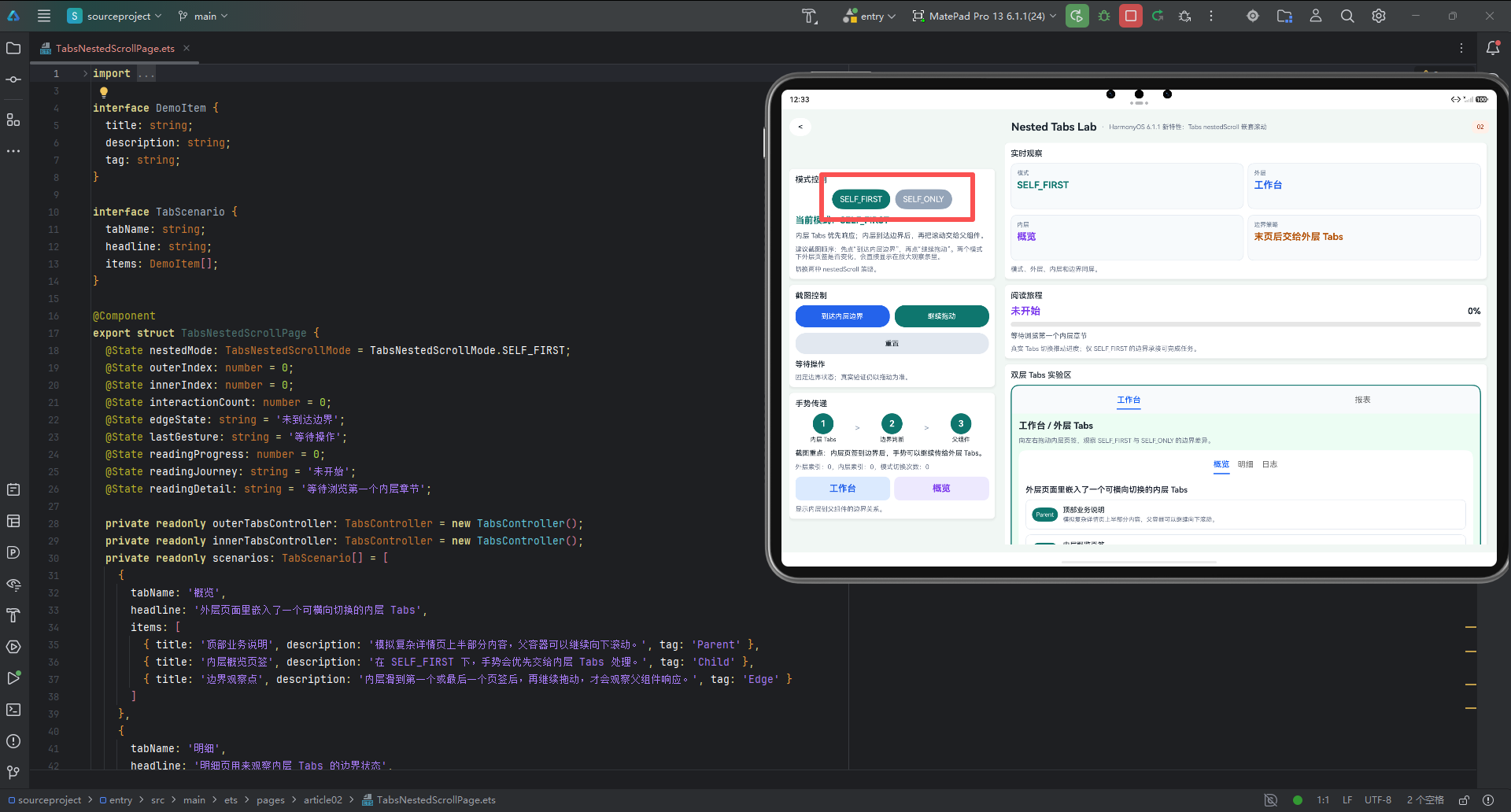Image resolution: width=1511 pixels, height=812 pixels.
Task: Open the Problems tool window icon
Action: (x=13, y=741)
